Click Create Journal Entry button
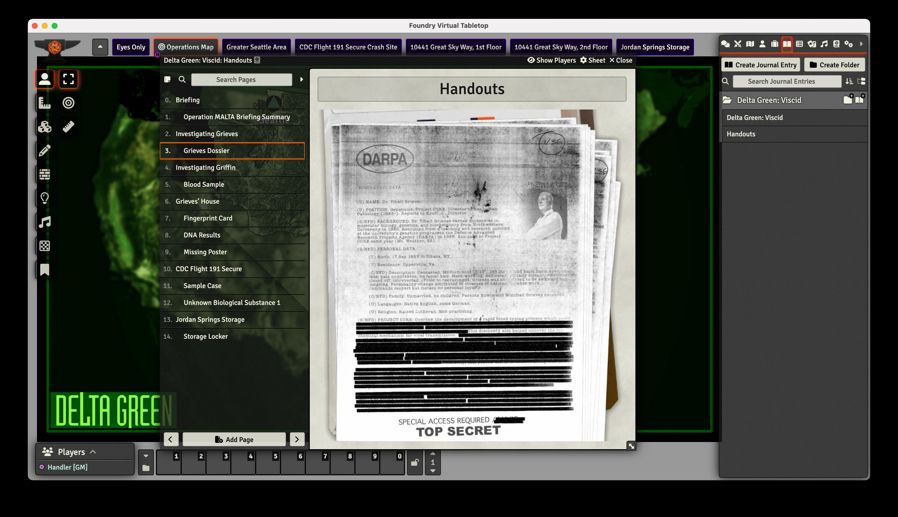 [x=760, y=65]
